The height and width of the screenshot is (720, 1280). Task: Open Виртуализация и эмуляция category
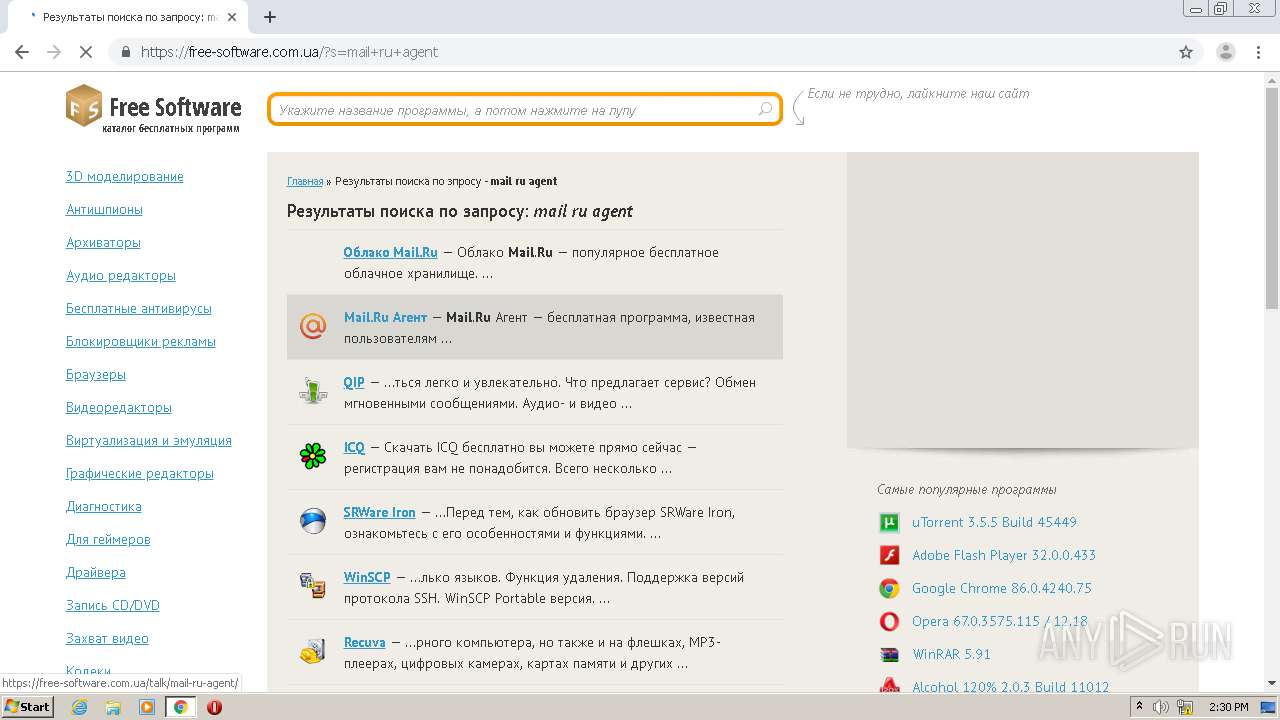point(149,440)
